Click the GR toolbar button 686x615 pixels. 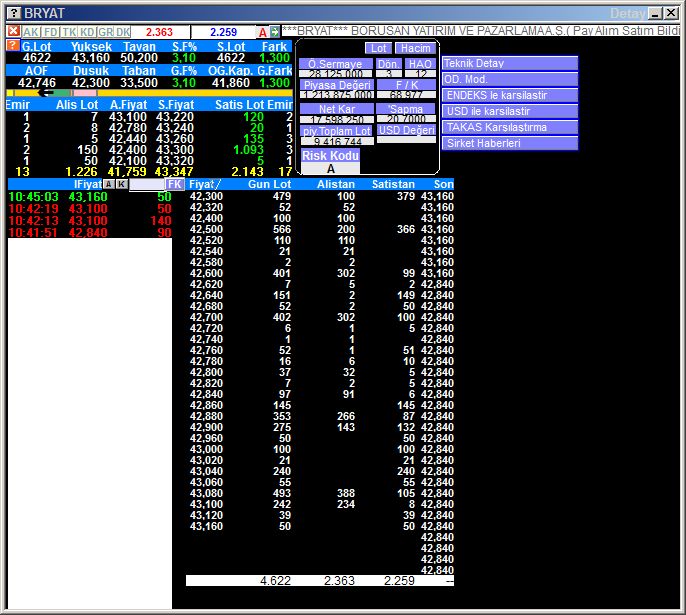coord(105,32)
